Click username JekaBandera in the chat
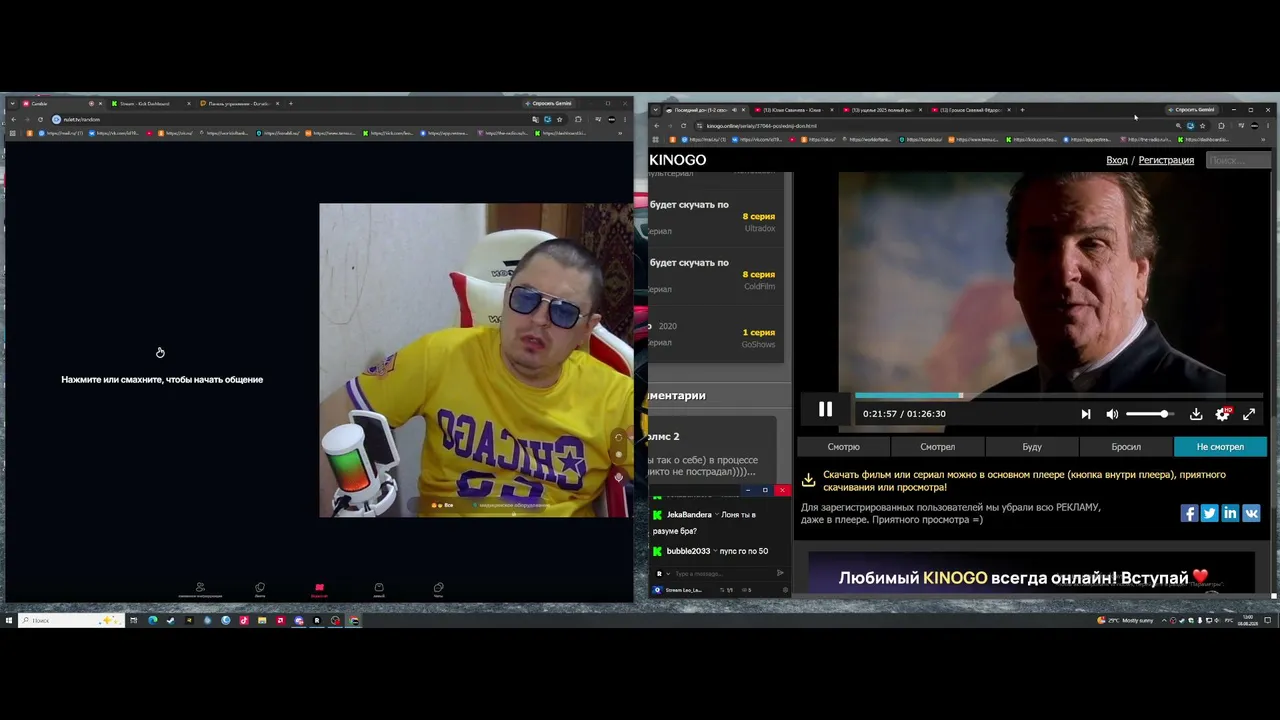1280x720 pixels. point(689,515)
